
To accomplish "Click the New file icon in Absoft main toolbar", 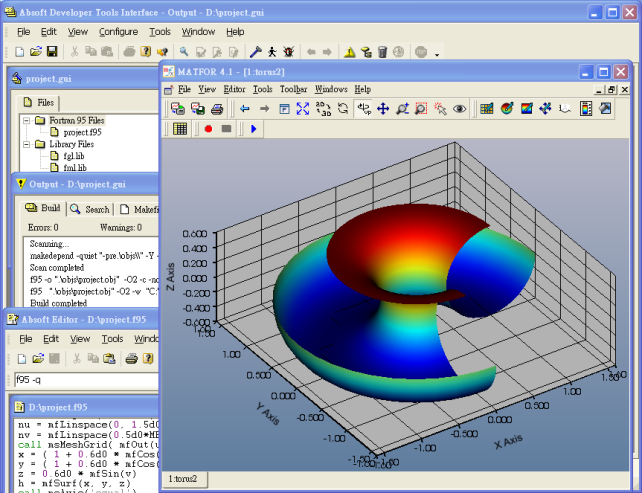I will (19, 52).
